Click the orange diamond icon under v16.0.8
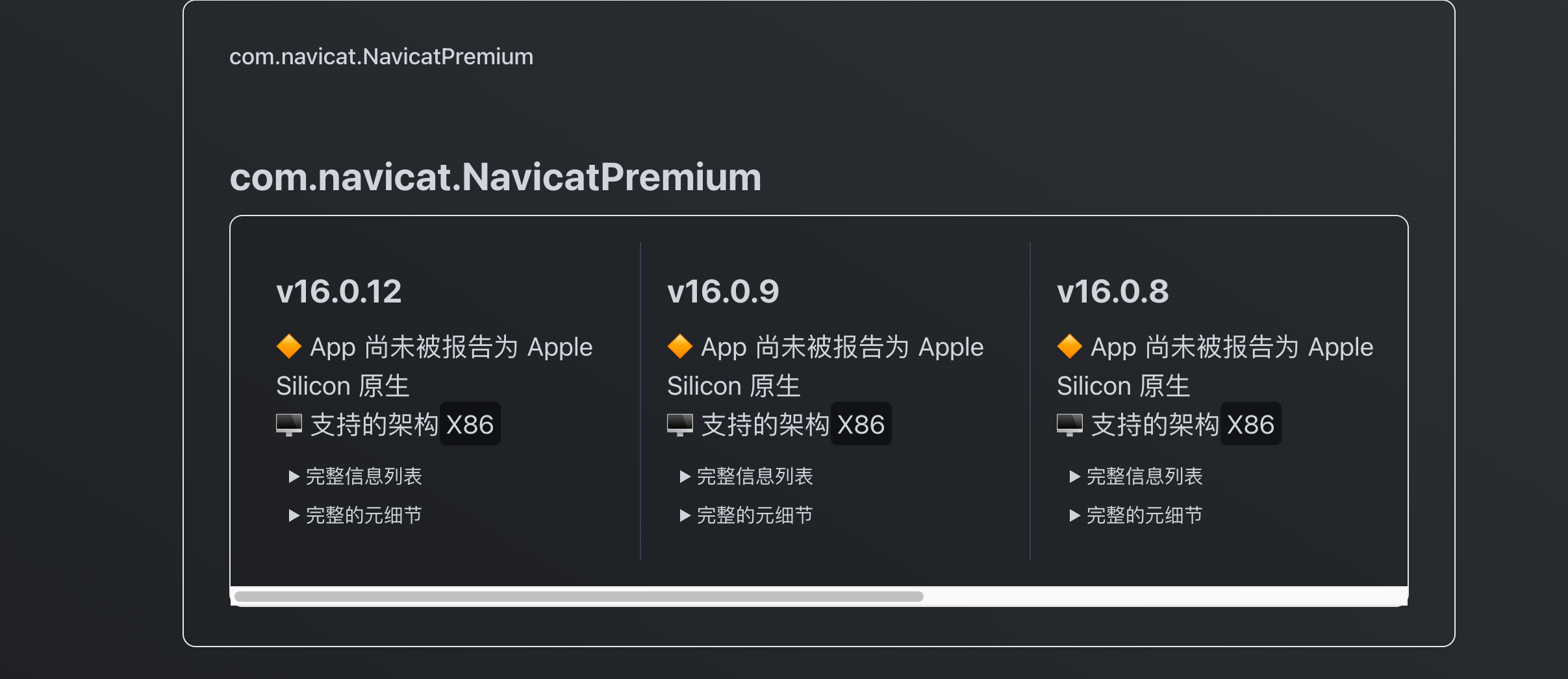The width and height of the screenshot is (1568, 679). click(1070, 346)
